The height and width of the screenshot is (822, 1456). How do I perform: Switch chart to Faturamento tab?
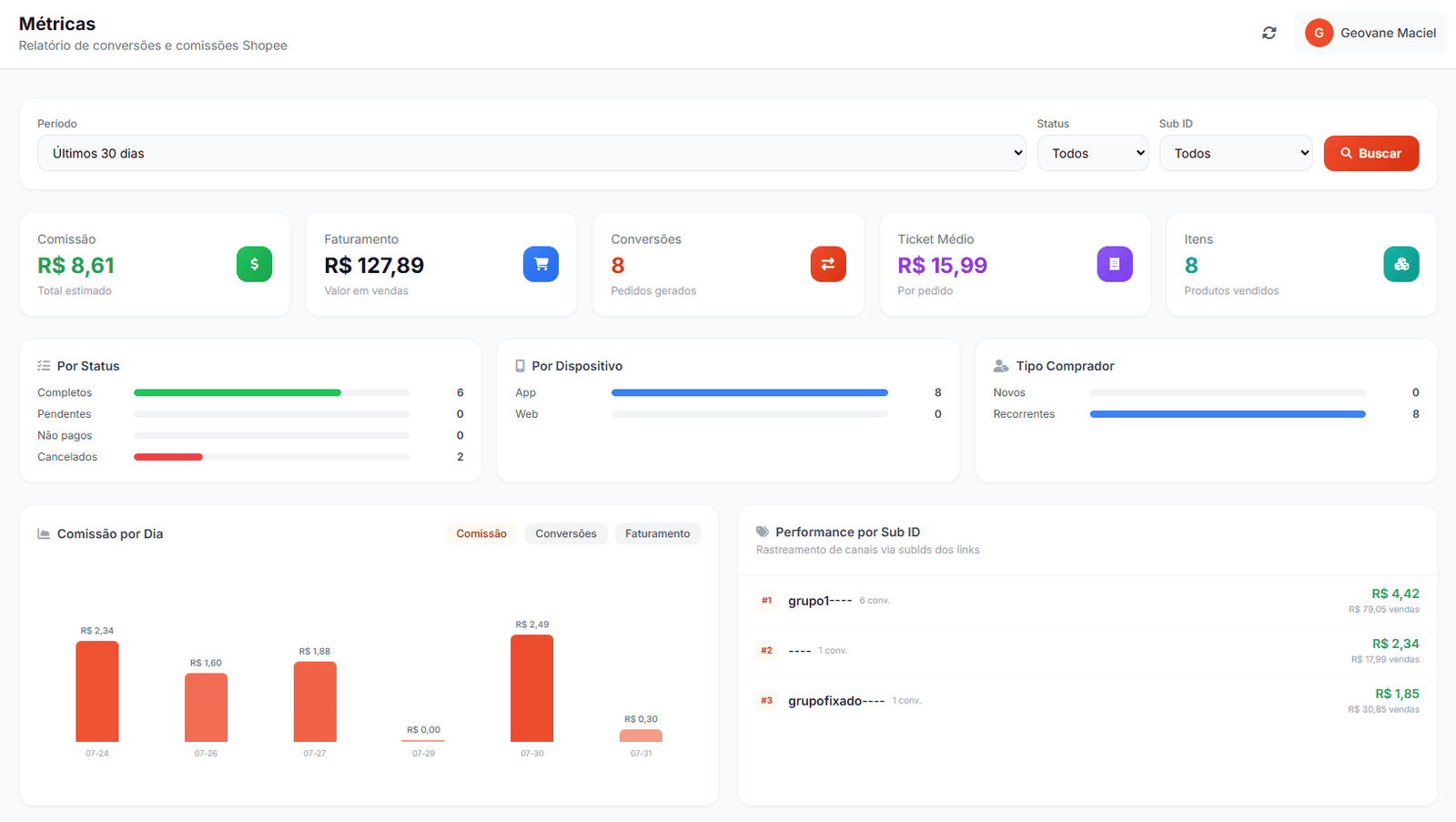[658, 533]
